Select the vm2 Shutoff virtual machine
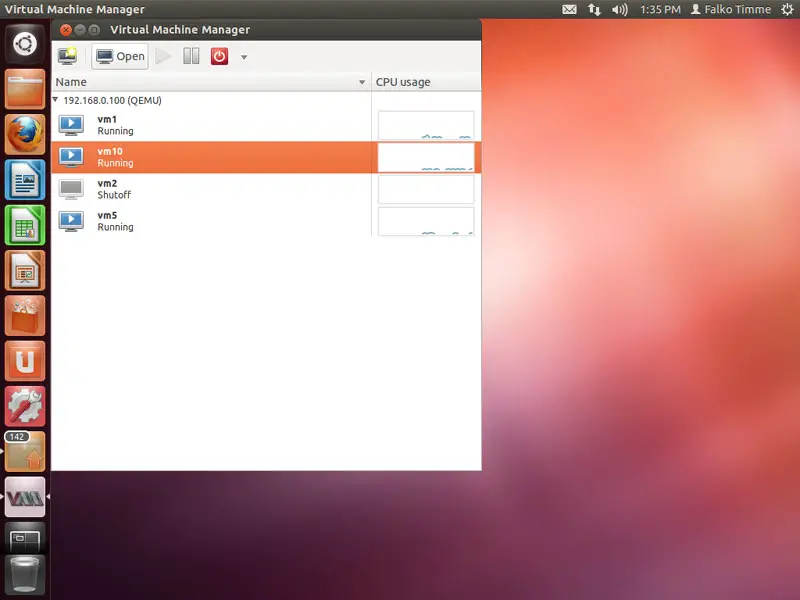The image size is (800, 600). tap(266, 189)
